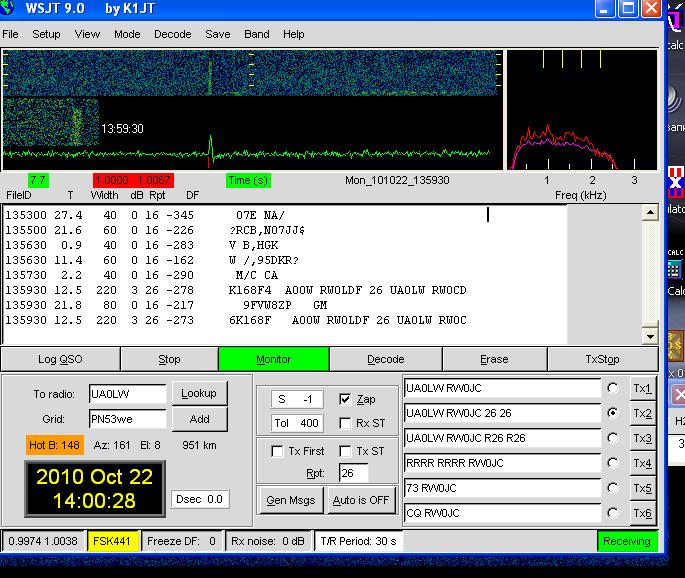
Task: Click decode line 135930 with -278 DF
Action: pyautogui.click(x=236, y=290)
